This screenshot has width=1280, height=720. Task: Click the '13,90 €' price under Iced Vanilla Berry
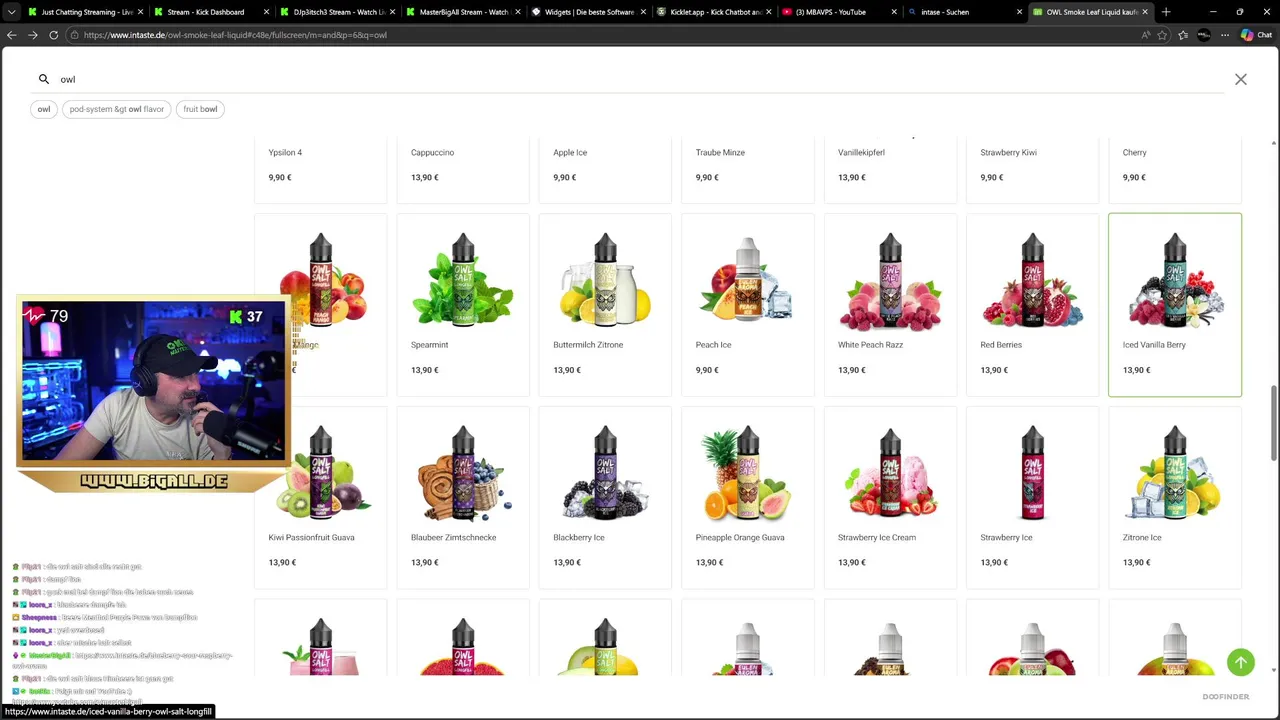point(1136,370)
